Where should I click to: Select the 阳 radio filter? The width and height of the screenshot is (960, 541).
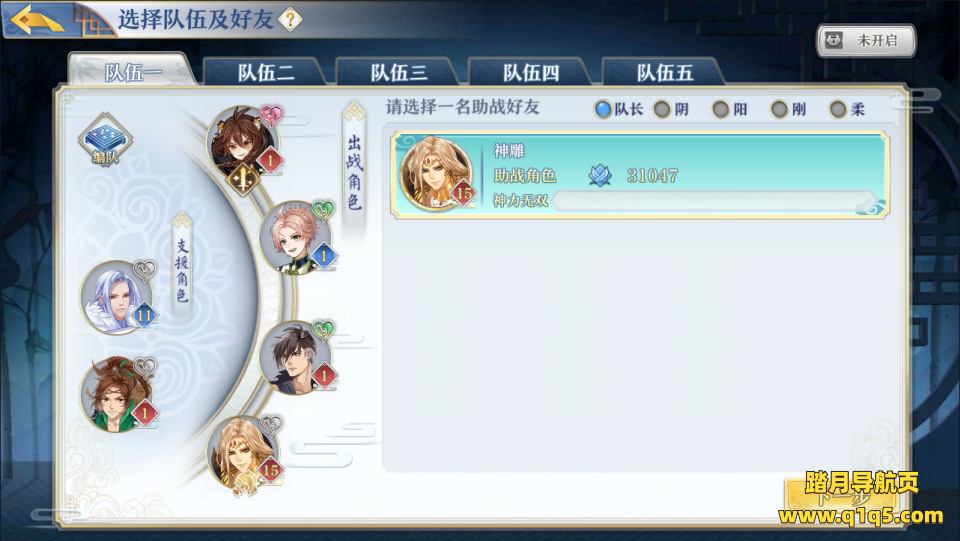pos(730,109)
